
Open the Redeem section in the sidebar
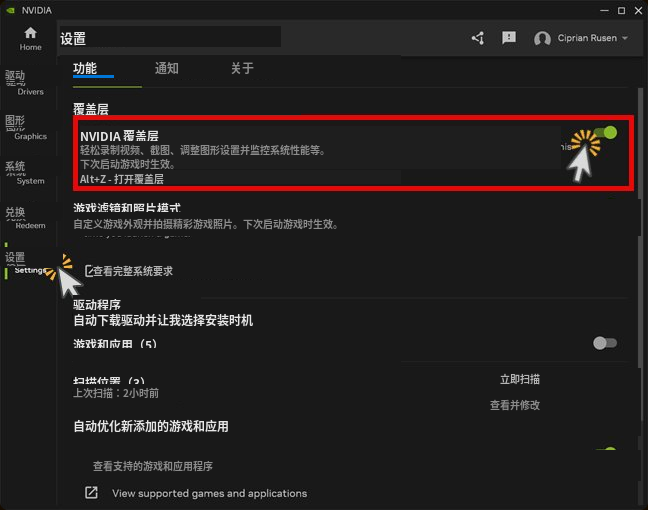tap(25, 218)
